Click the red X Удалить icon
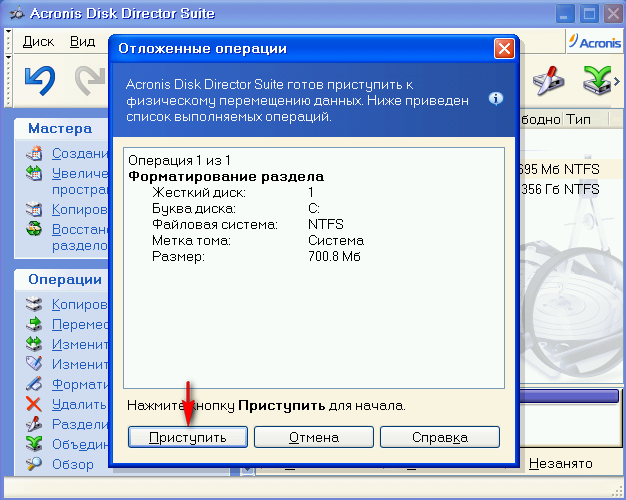This screenshot has width=626, height=500. (x=34, y=404)
